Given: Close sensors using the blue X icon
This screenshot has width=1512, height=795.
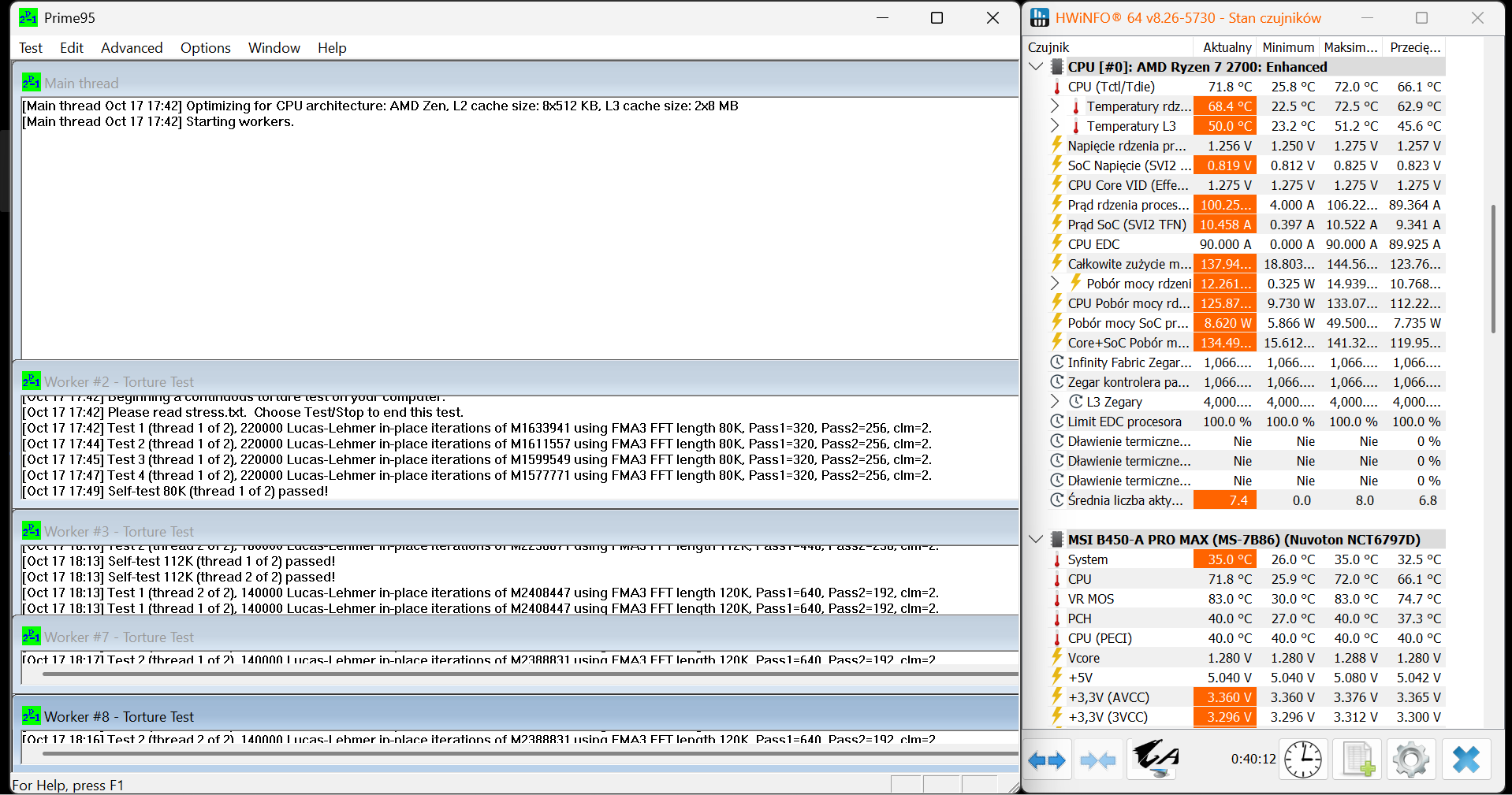Looking at the screenshot, I should (x=1465, y=760).
